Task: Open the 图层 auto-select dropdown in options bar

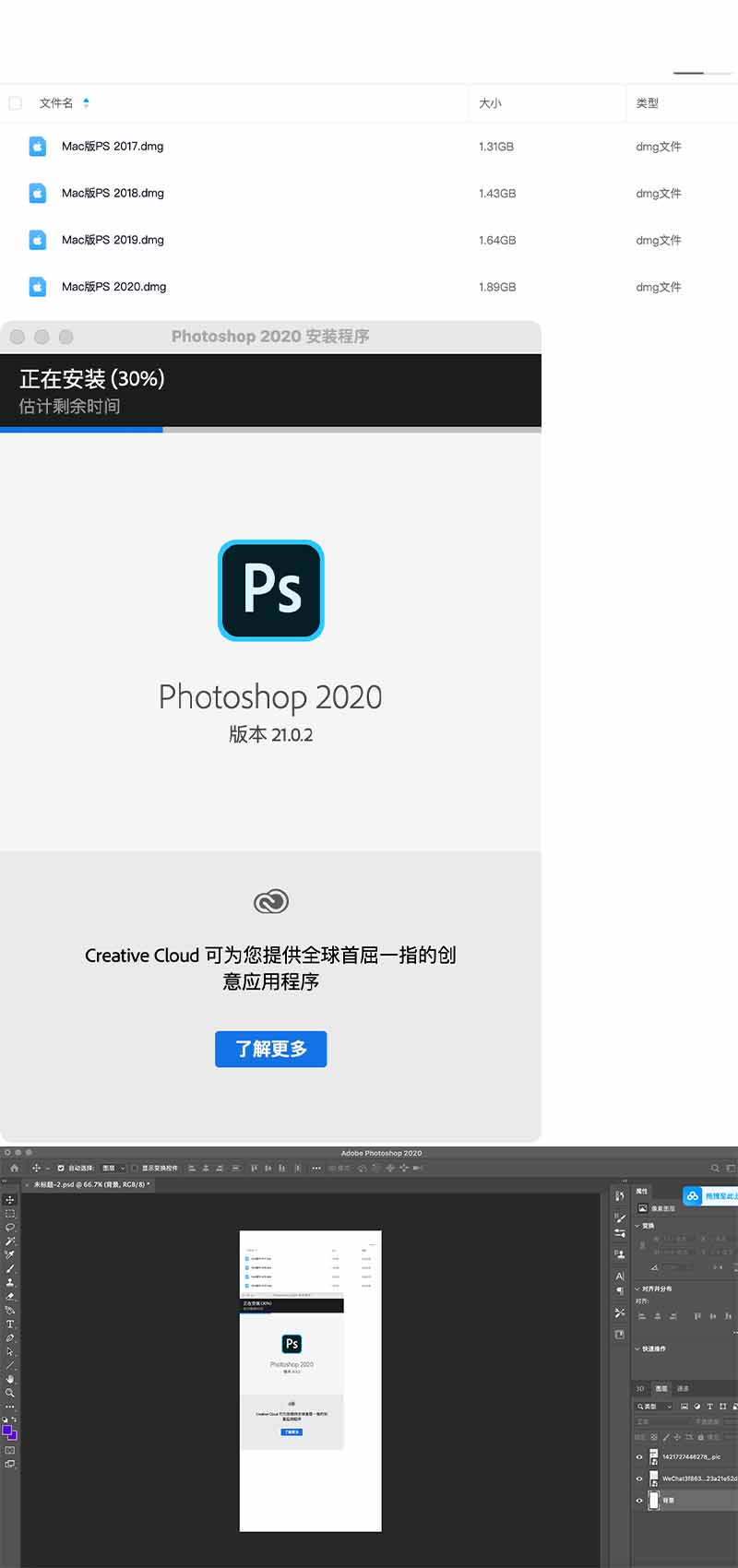Action: tap(113, 1168)
